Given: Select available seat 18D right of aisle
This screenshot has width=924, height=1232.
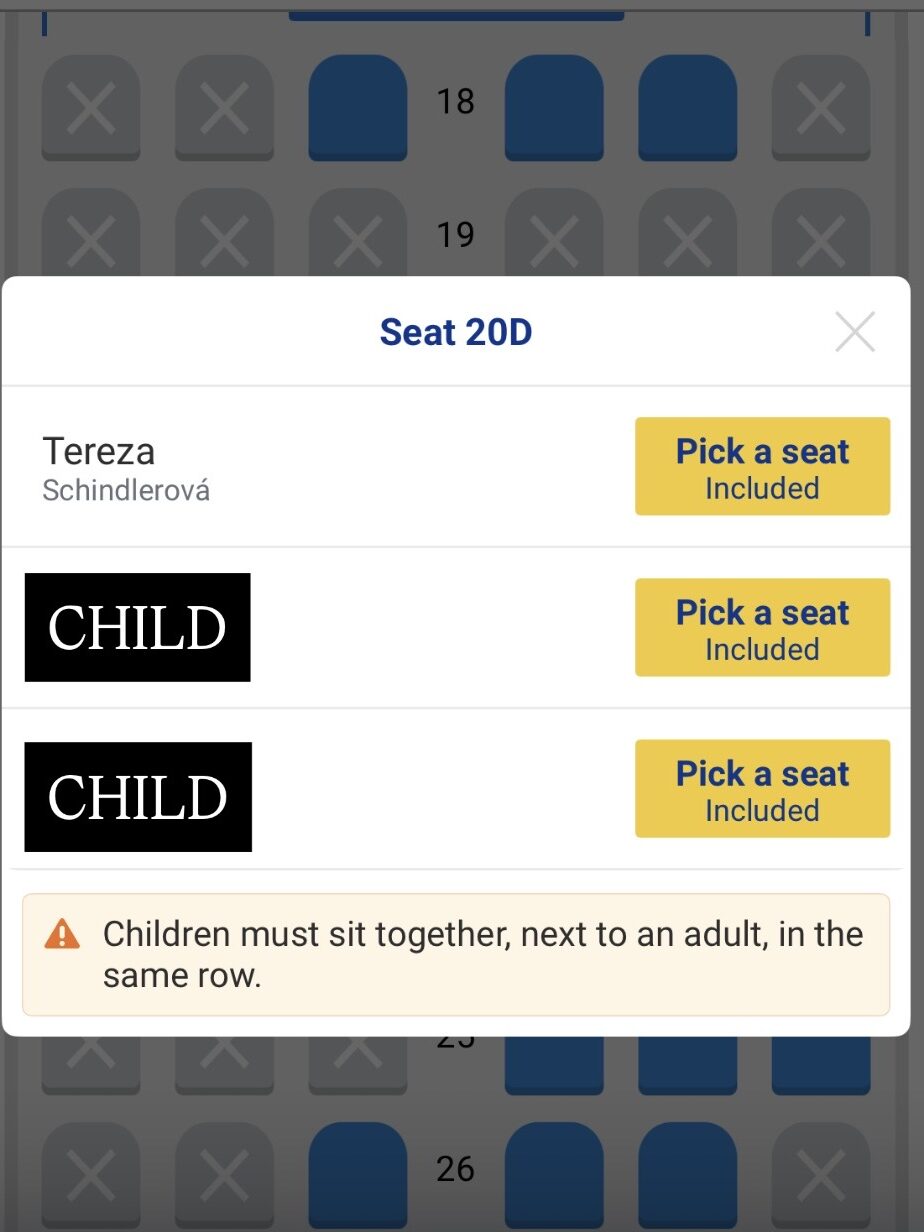Looking at the screenshot, I should 554,106.
